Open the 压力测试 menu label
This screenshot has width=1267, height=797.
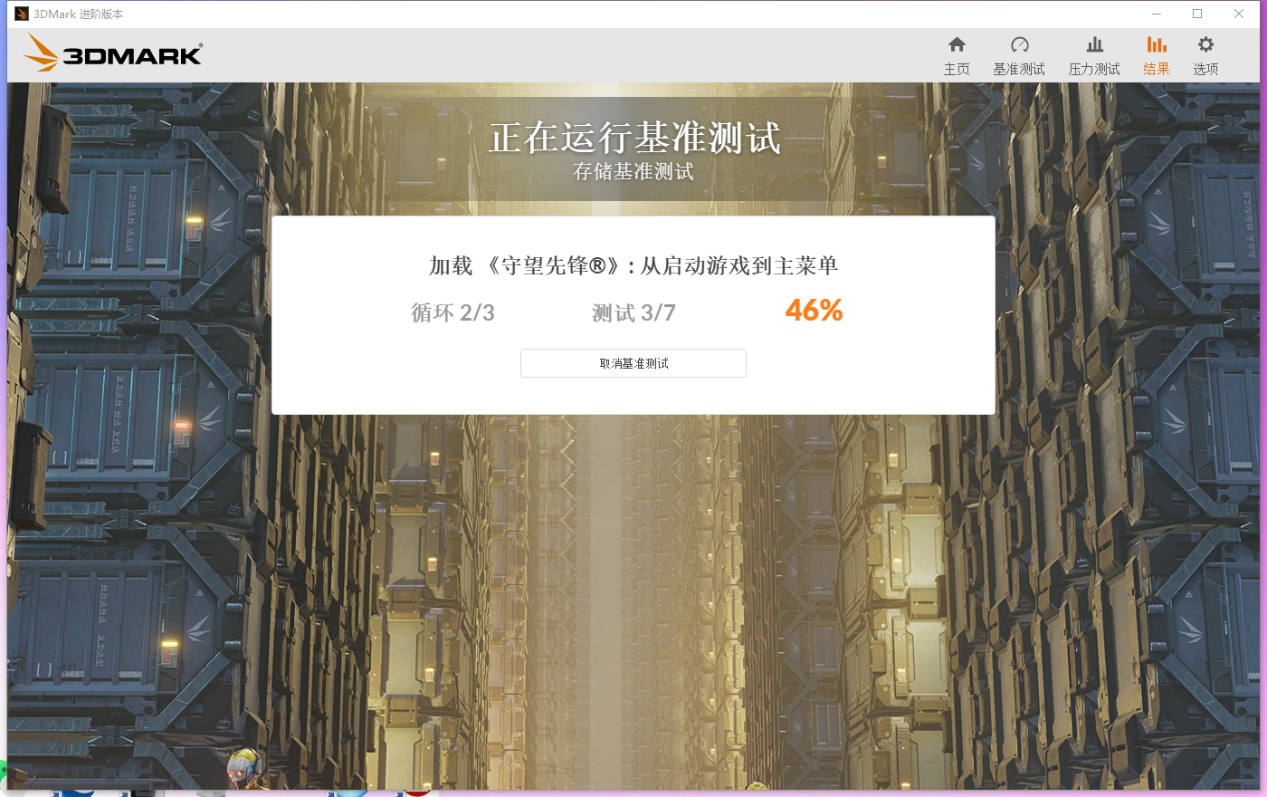click(x=1093, y=68)
